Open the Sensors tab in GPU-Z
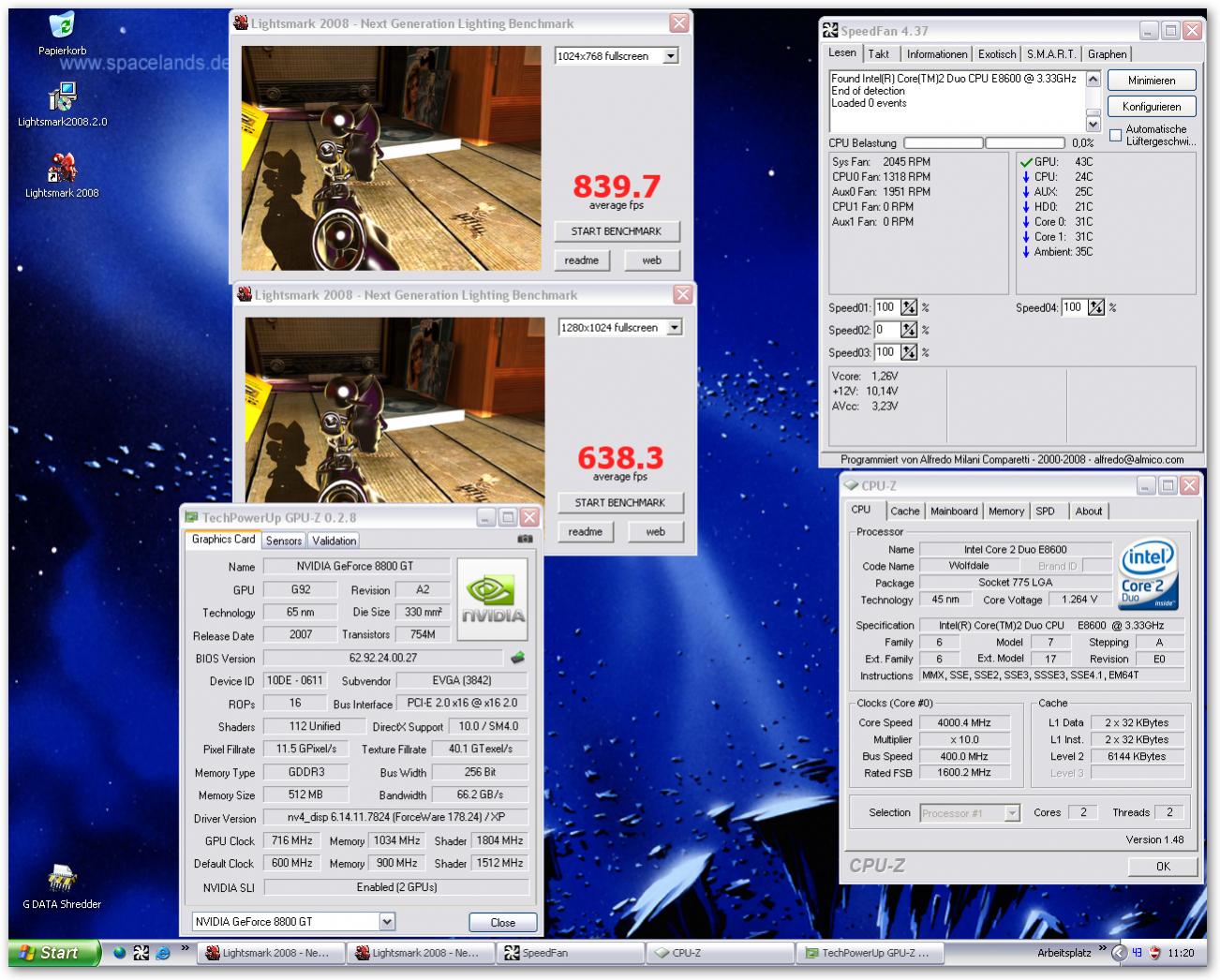This screenshot has width=1220, height=980. (284, 541)
